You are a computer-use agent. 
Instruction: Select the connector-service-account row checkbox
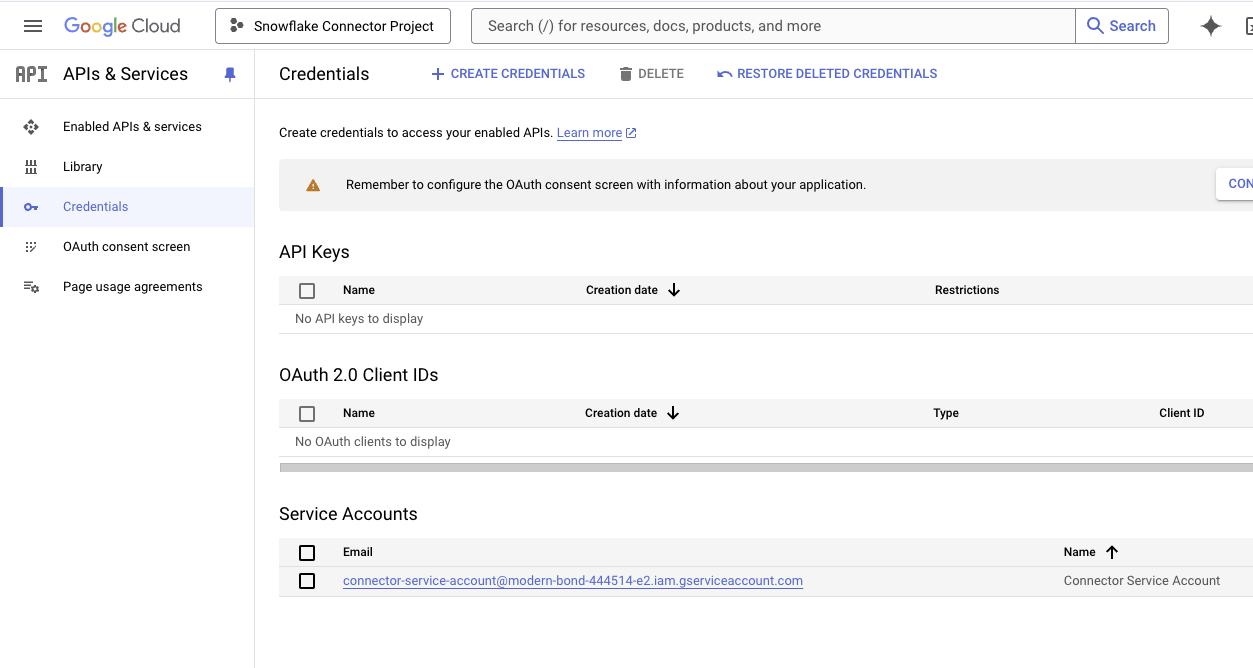307,580
